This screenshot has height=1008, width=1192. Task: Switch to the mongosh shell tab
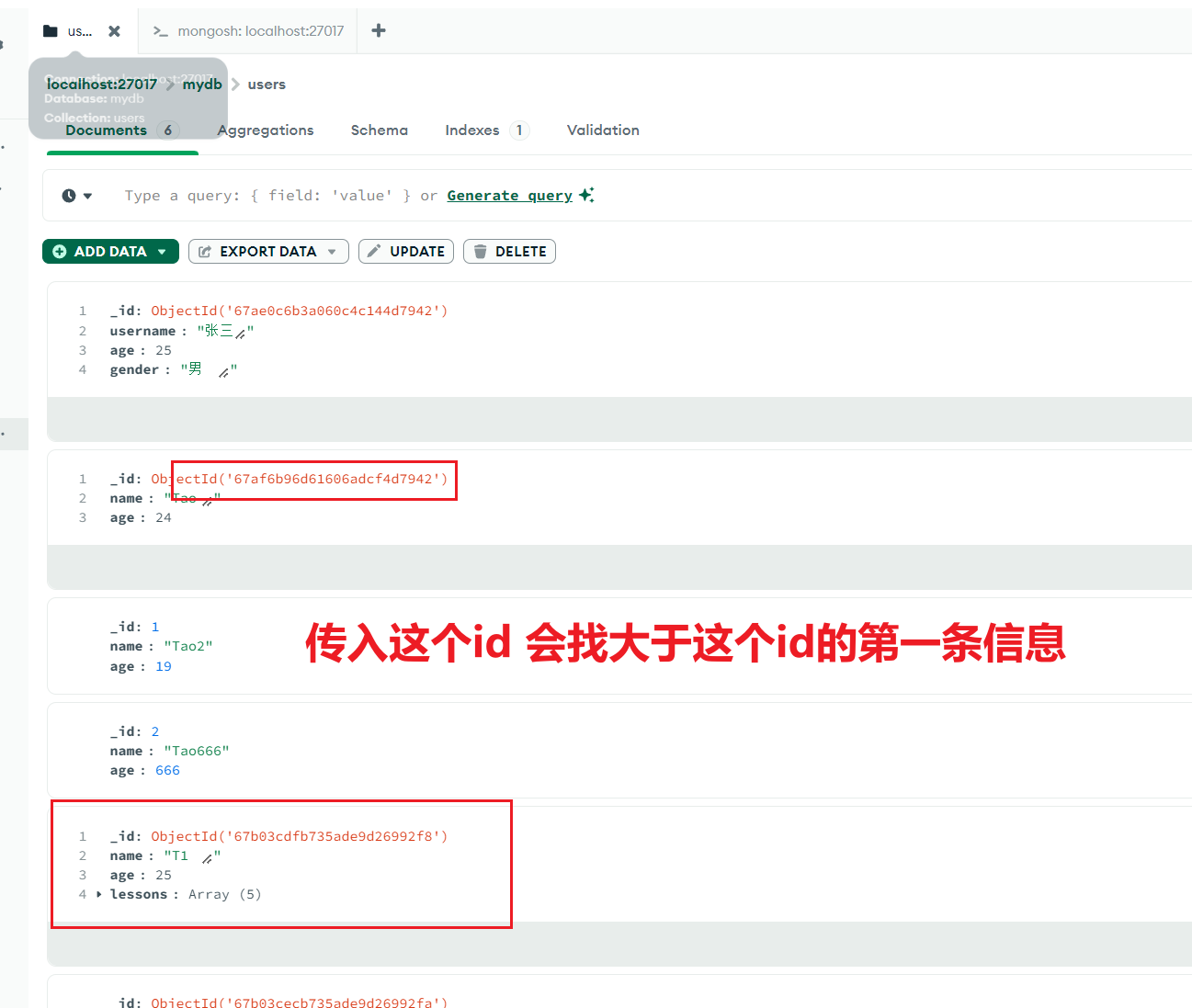(x=248, y=31)
